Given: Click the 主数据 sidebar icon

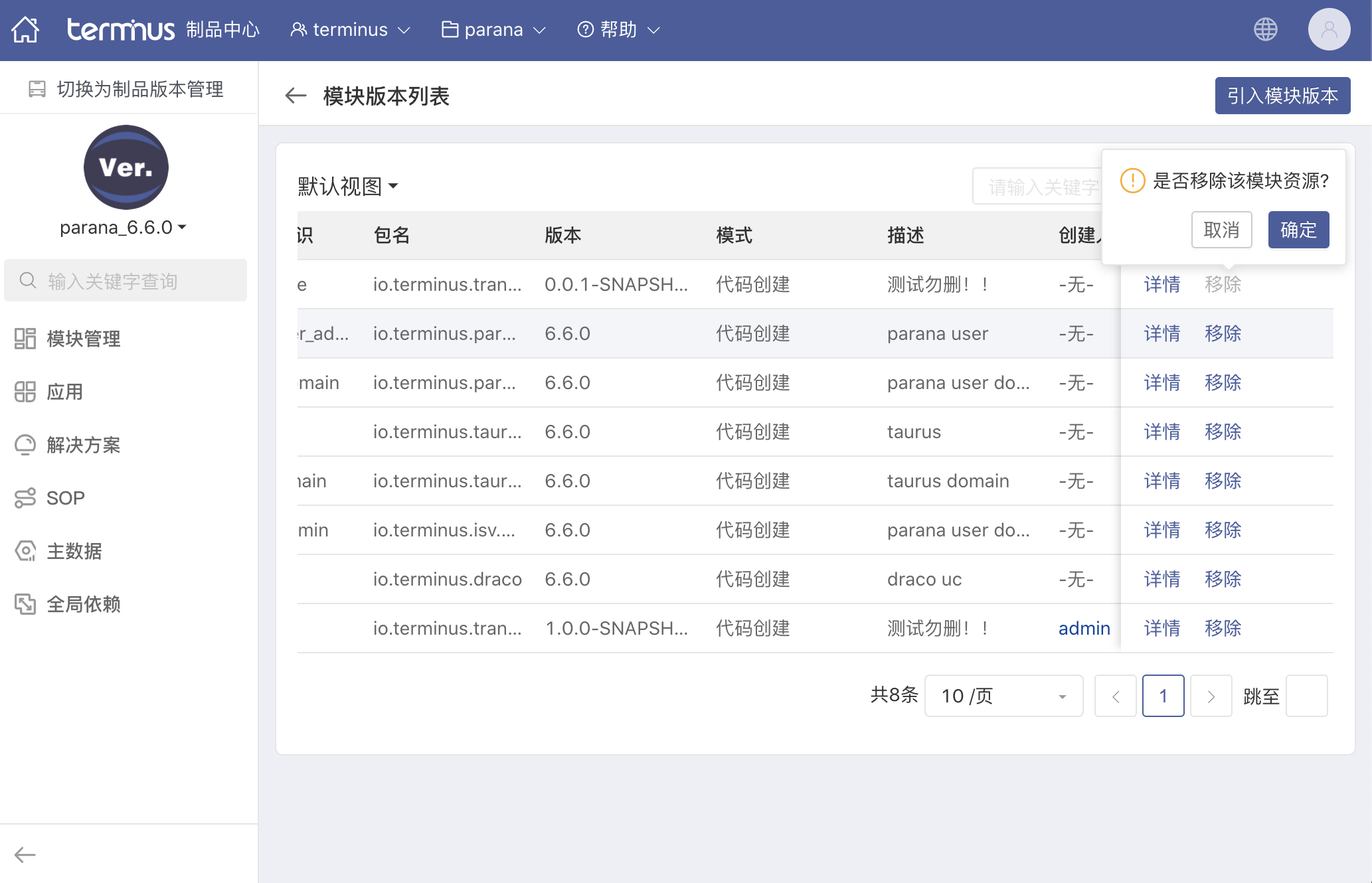Looking at the screenshot, I should (25, 551).
